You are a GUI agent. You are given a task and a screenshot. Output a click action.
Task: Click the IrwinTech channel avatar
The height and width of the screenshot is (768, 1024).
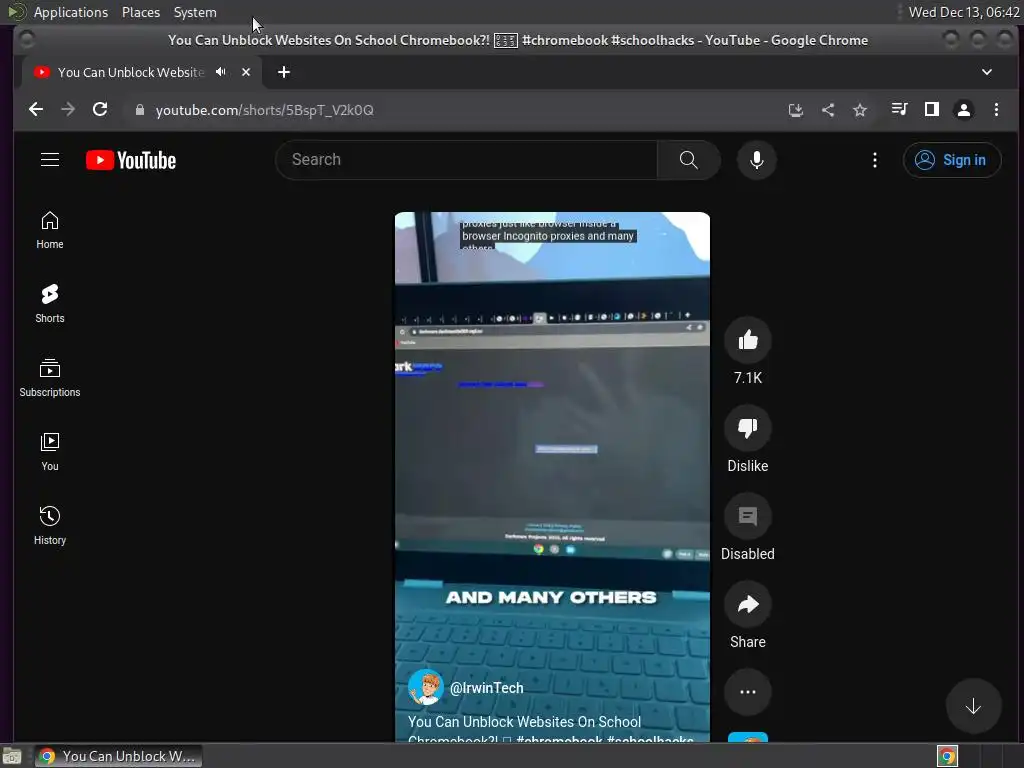point(426,687)
